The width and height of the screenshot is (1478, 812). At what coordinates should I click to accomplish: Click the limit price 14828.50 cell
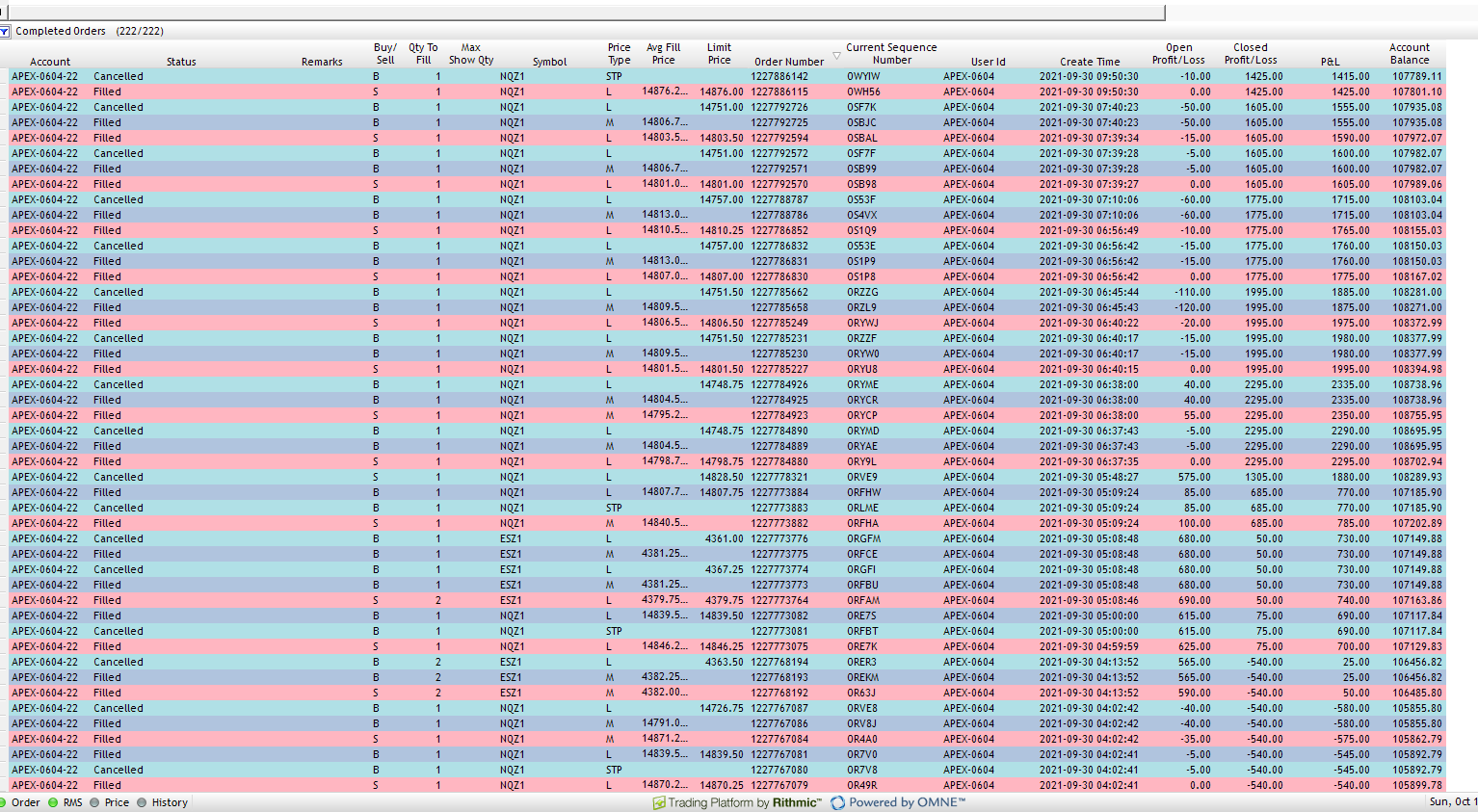[721, 477]
